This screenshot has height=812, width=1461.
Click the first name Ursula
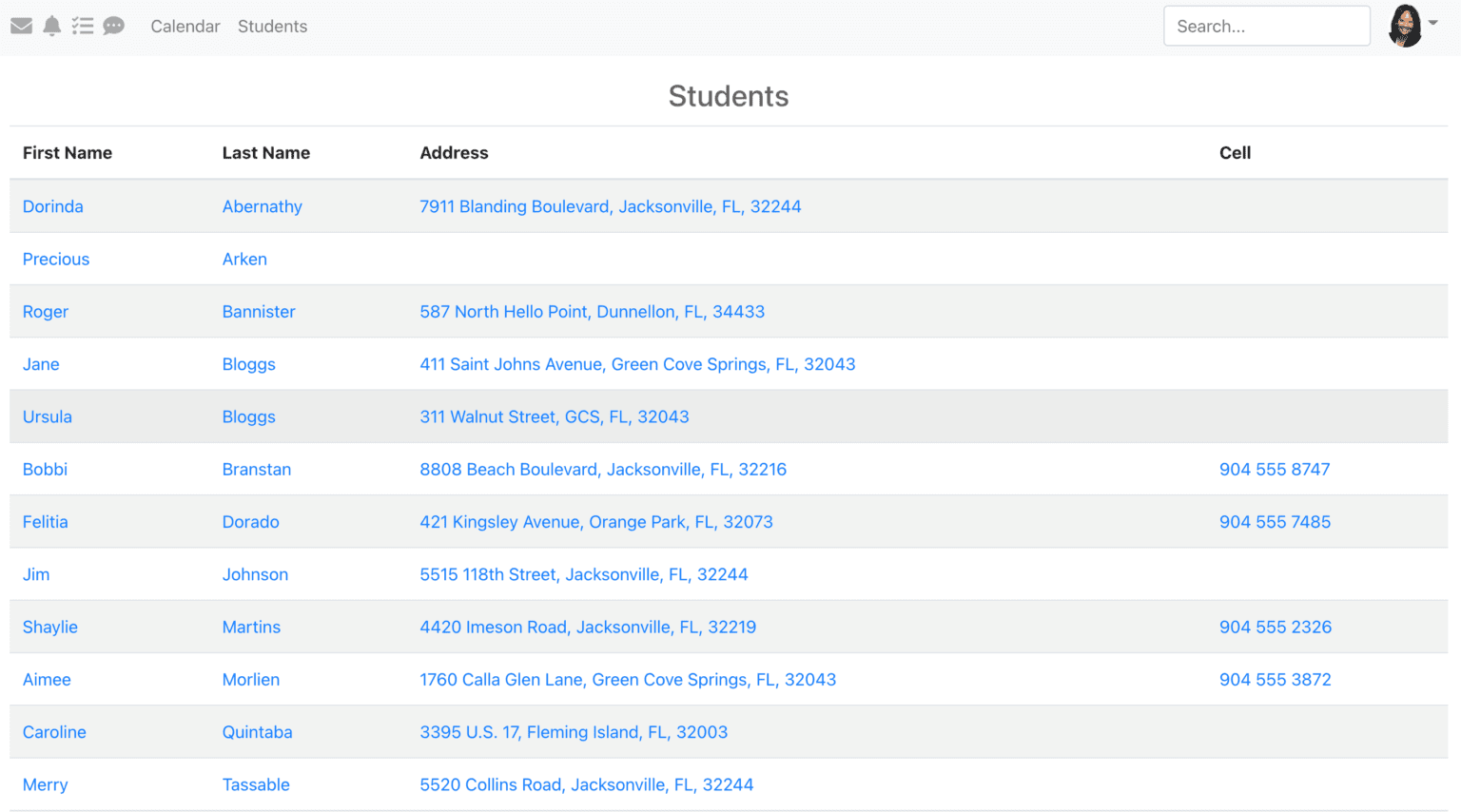[48, 416]
